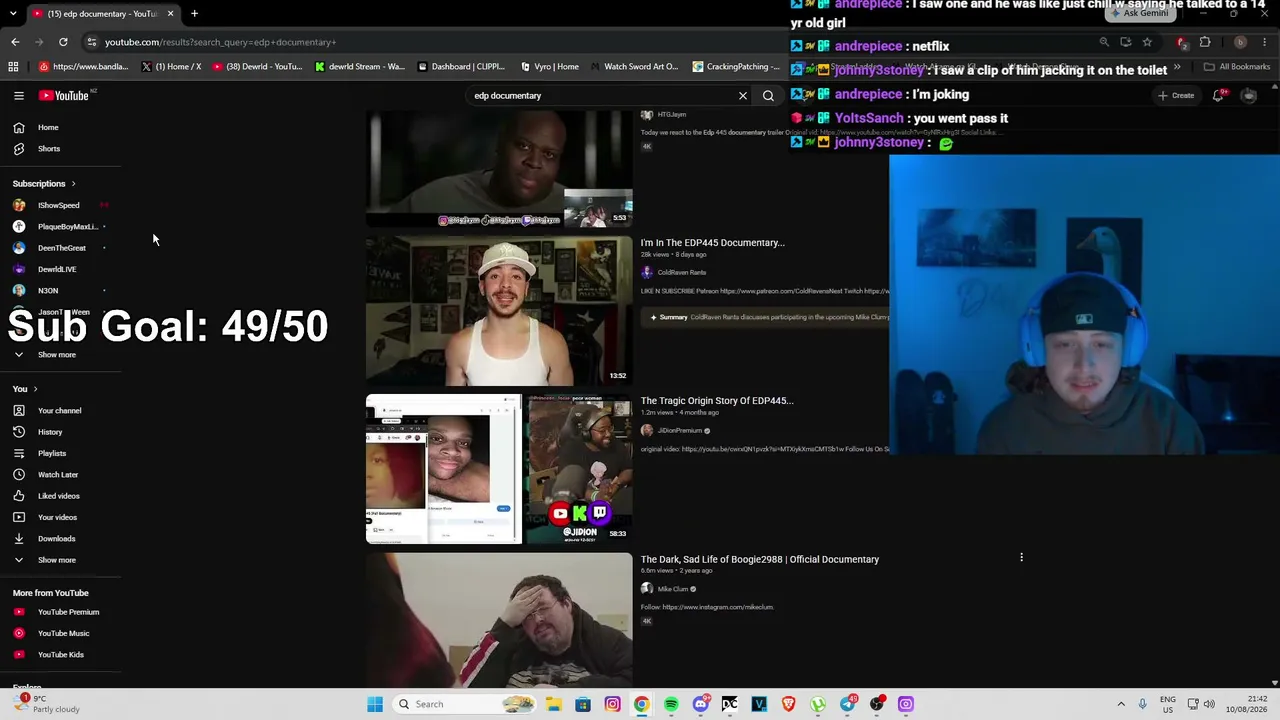Close the edp documentary YouTube tab
1280x720 pixels.
point(170,14)
